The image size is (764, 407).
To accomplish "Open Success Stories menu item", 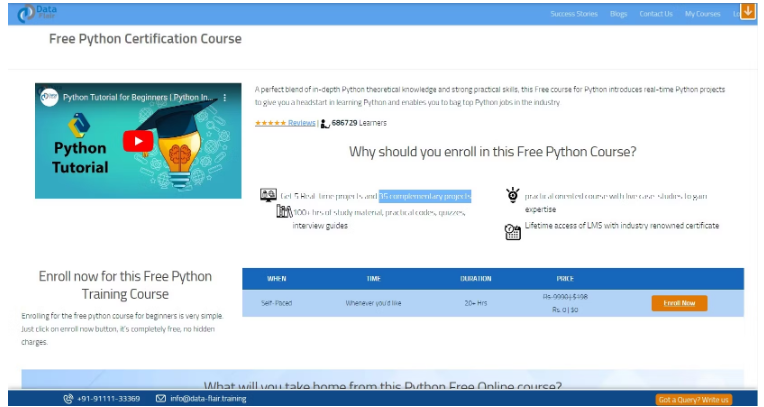I will pyautogui.click(x=574, y=14).
